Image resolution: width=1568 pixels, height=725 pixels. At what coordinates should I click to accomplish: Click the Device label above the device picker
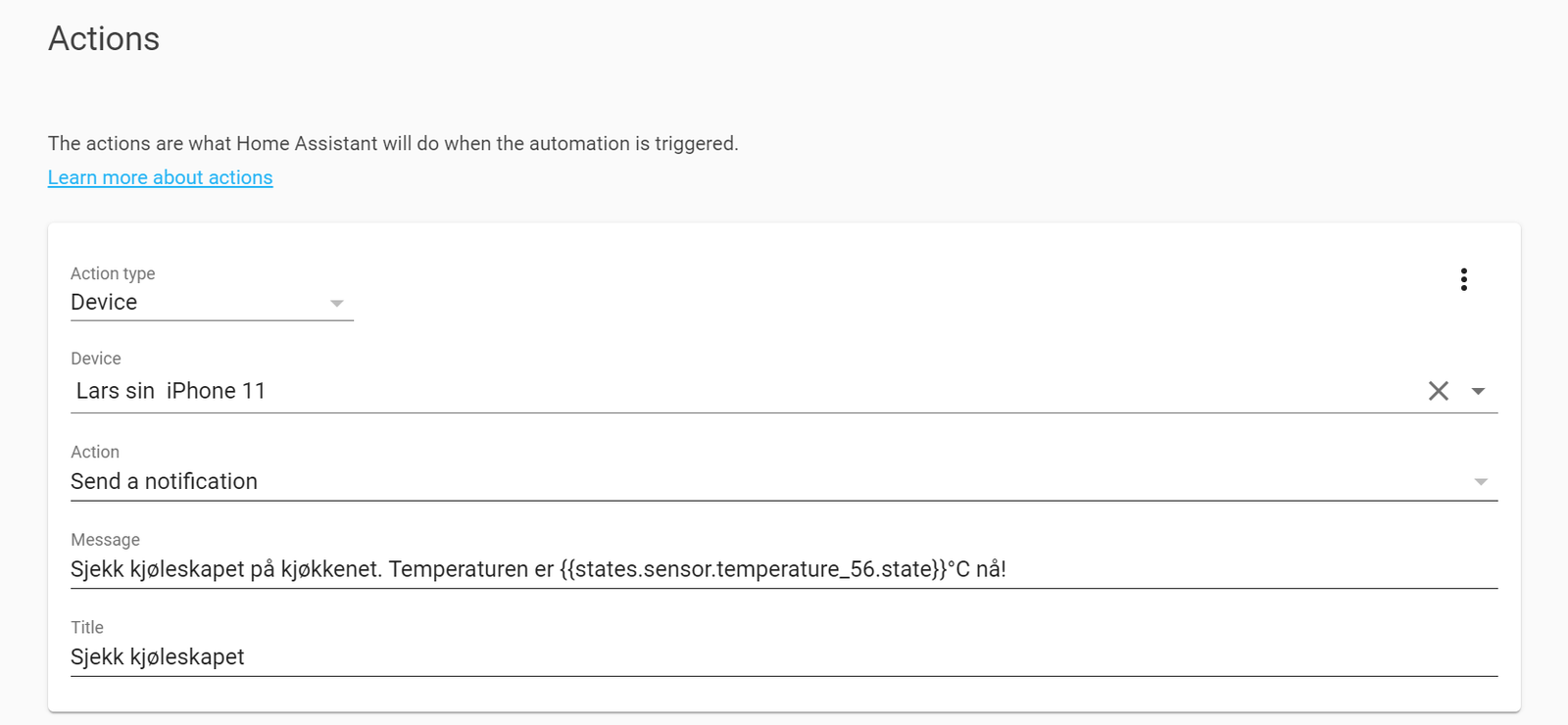pos(96,359)
